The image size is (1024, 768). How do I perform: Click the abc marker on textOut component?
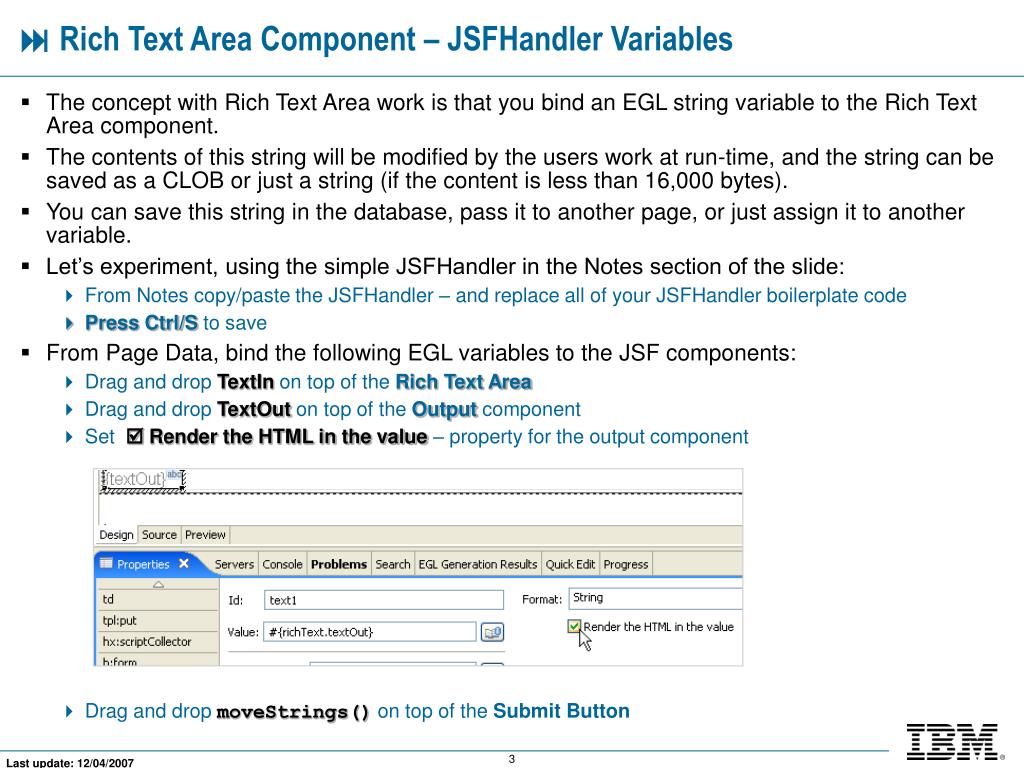click(x=174, y=474)
